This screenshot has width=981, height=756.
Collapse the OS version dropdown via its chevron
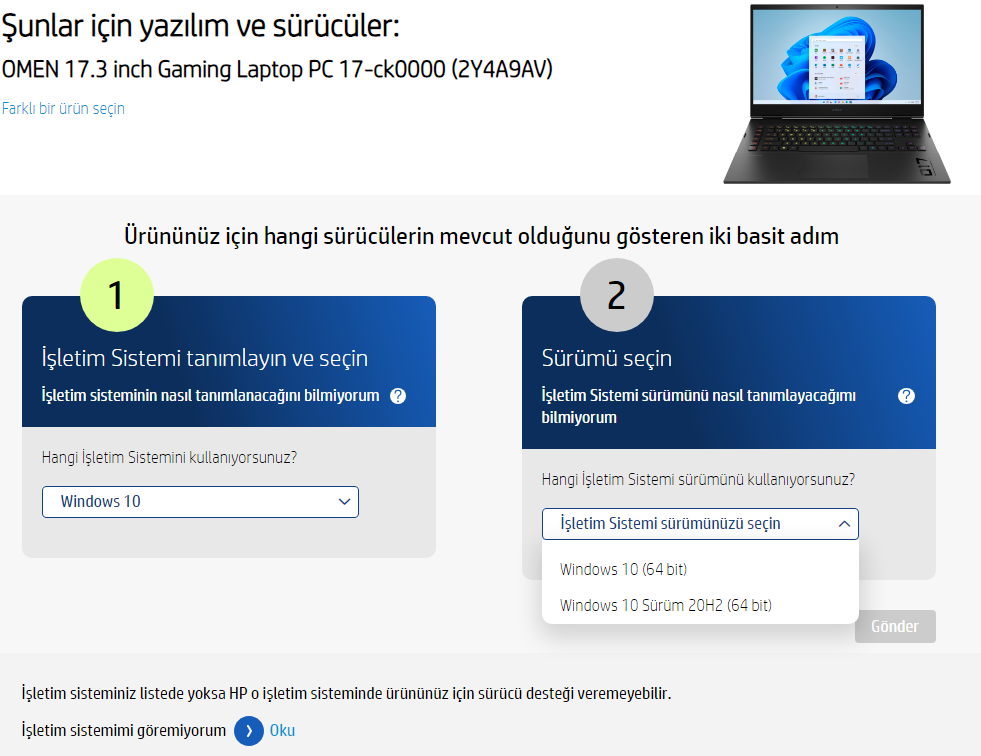tap(844, 524)
